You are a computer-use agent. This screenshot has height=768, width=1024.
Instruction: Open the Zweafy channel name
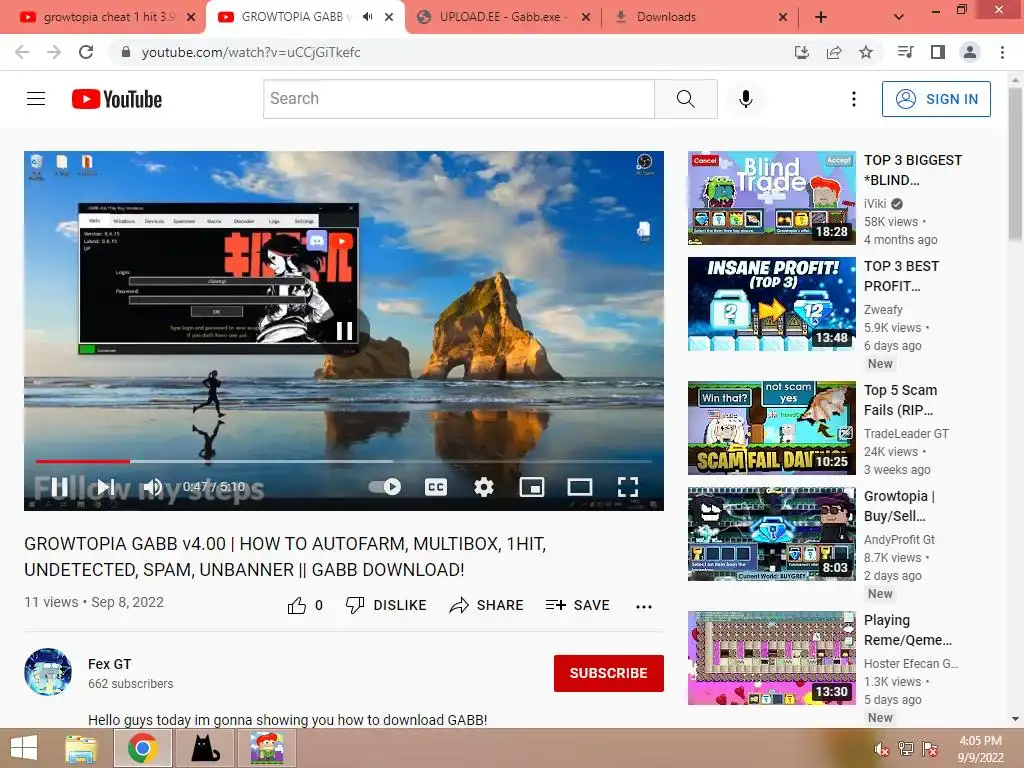[x=883, y=310]
